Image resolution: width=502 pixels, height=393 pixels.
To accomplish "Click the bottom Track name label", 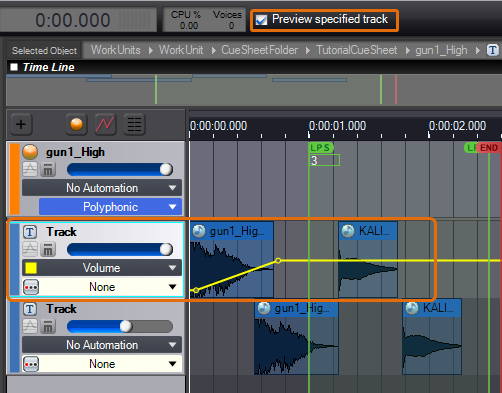I will [61, 309].
